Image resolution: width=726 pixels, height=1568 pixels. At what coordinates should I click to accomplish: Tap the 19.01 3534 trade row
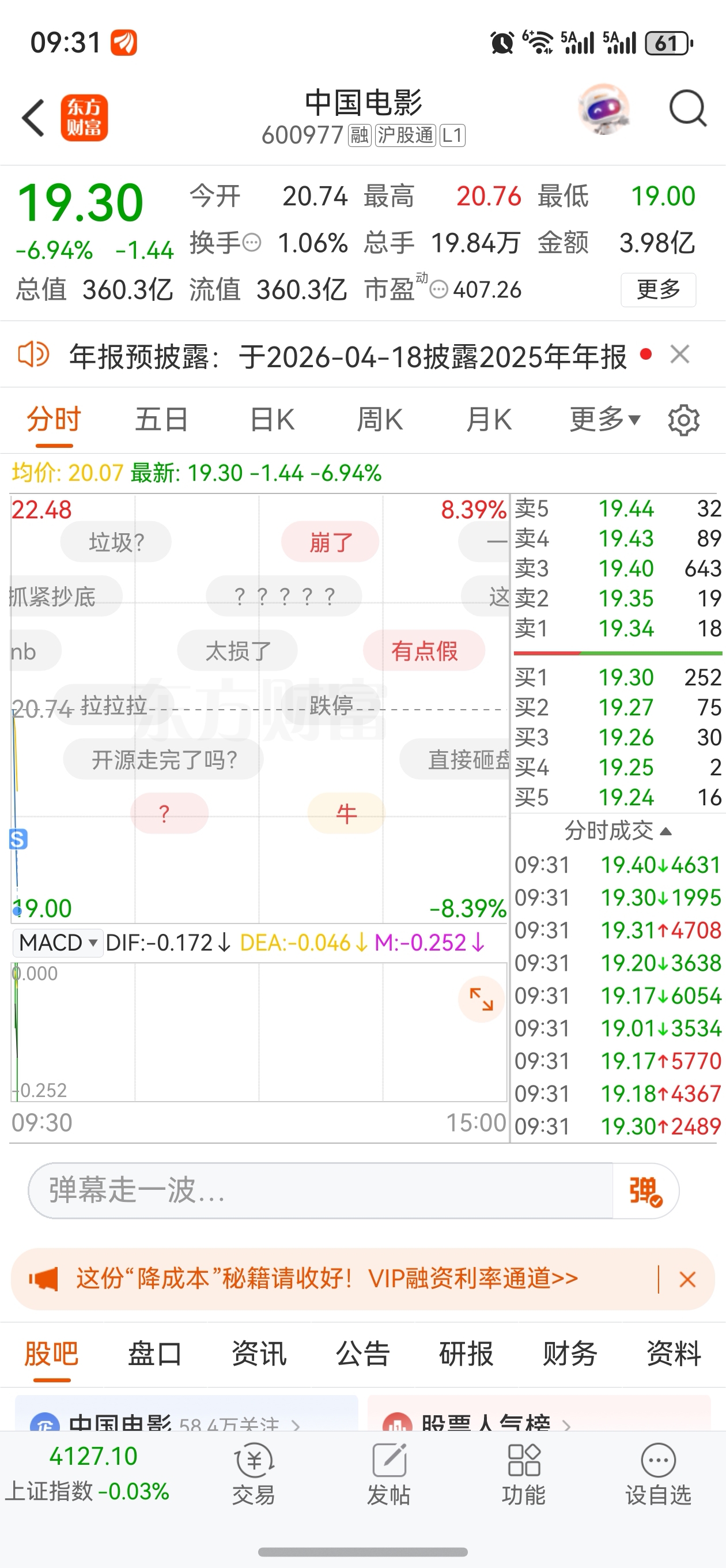(x=618, y=1028)
